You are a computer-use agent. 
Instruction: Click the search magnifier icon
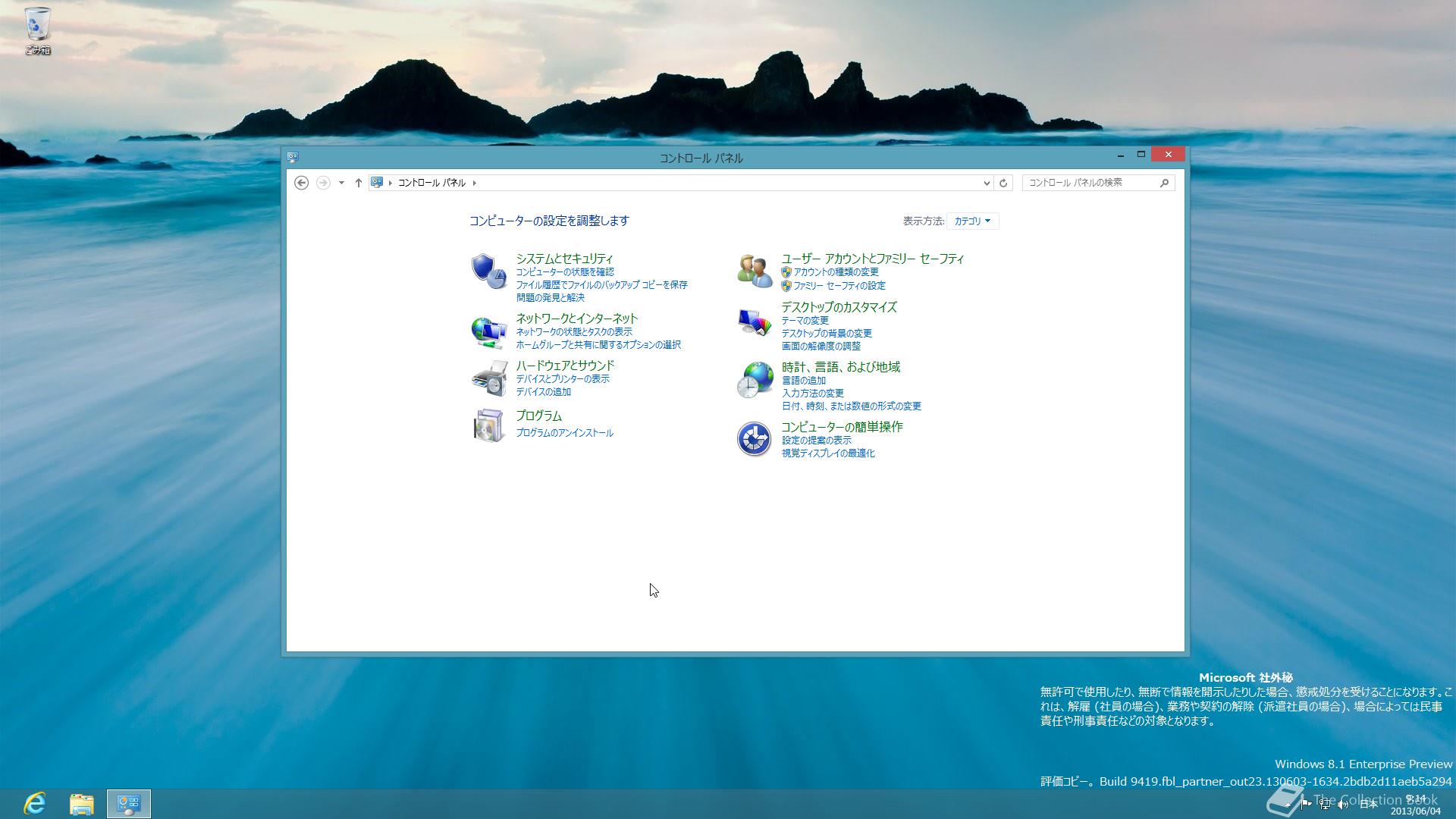point(1164,183)
